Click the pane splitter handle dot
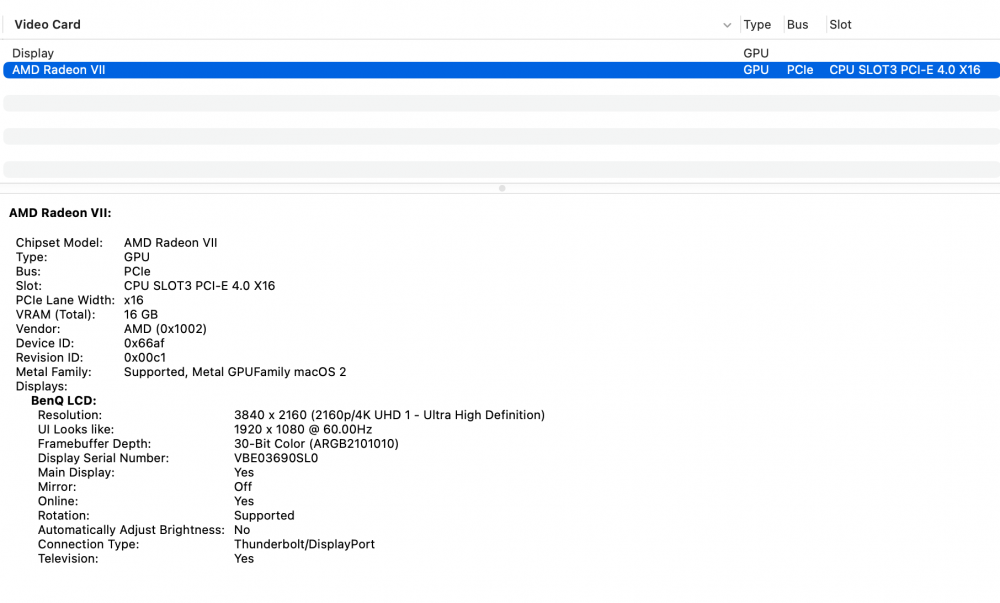 [502, 188]
